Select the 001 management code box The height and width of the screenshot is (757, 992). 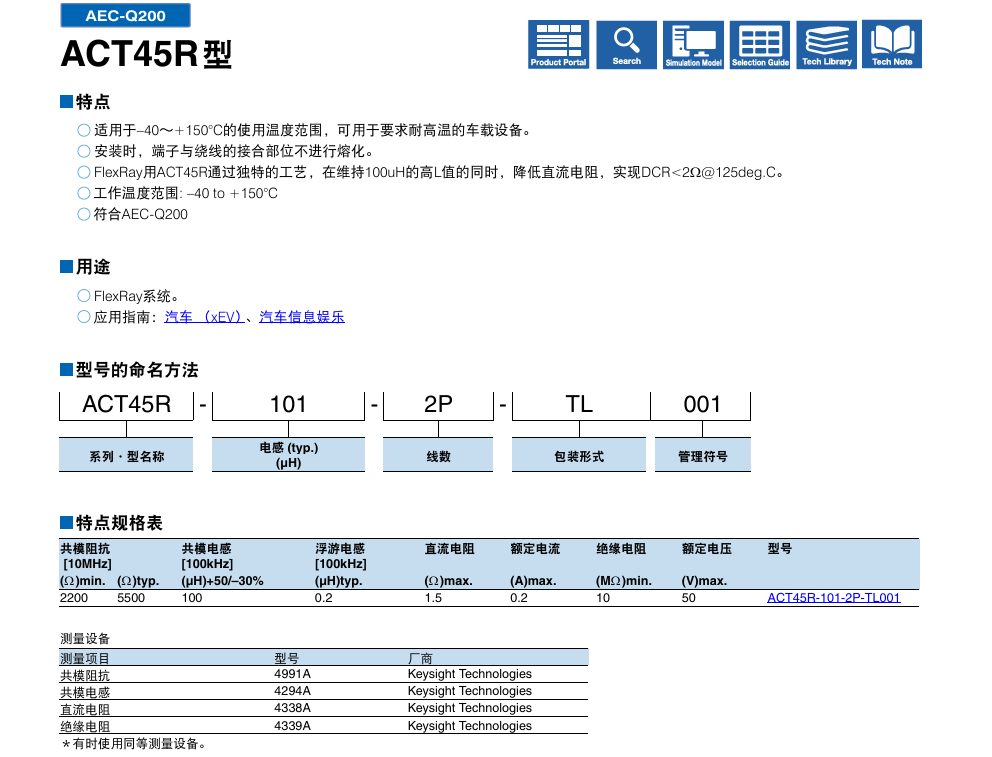(x=702, y=405)
